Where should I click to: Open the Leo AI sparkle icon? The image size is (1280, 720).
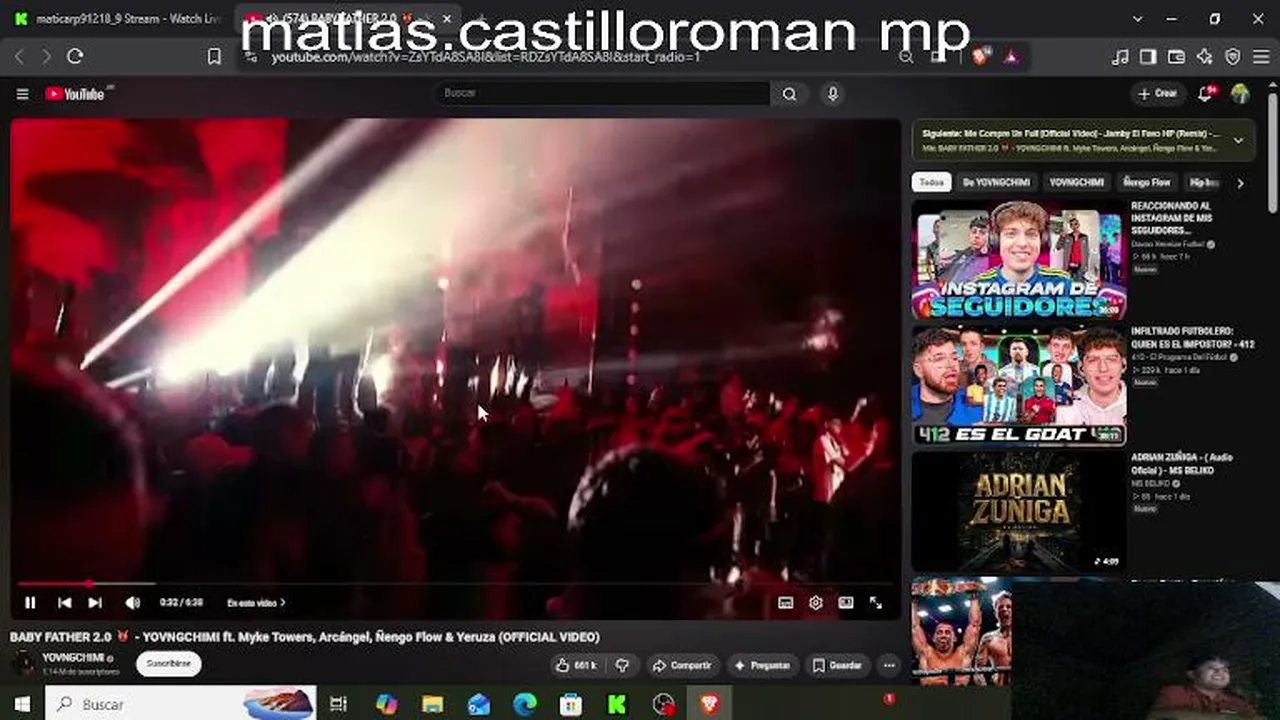pyautogui.click(x=1204, y=57)
